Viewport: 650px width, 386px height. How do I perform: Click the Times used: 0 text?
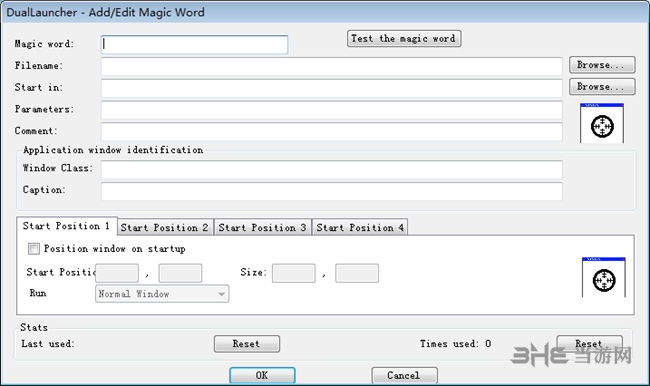455,344
